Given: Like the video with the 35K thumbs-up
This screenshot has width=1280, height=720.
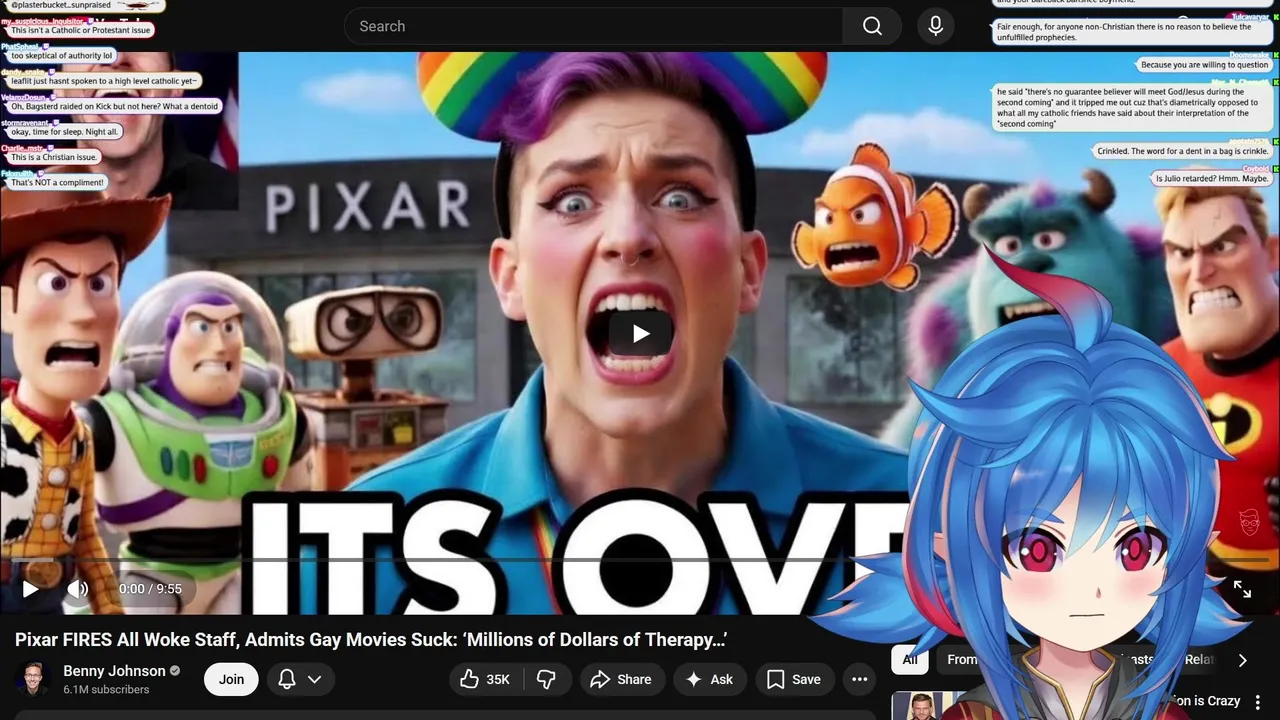Looking at the screenshot, I should point(485,679).
